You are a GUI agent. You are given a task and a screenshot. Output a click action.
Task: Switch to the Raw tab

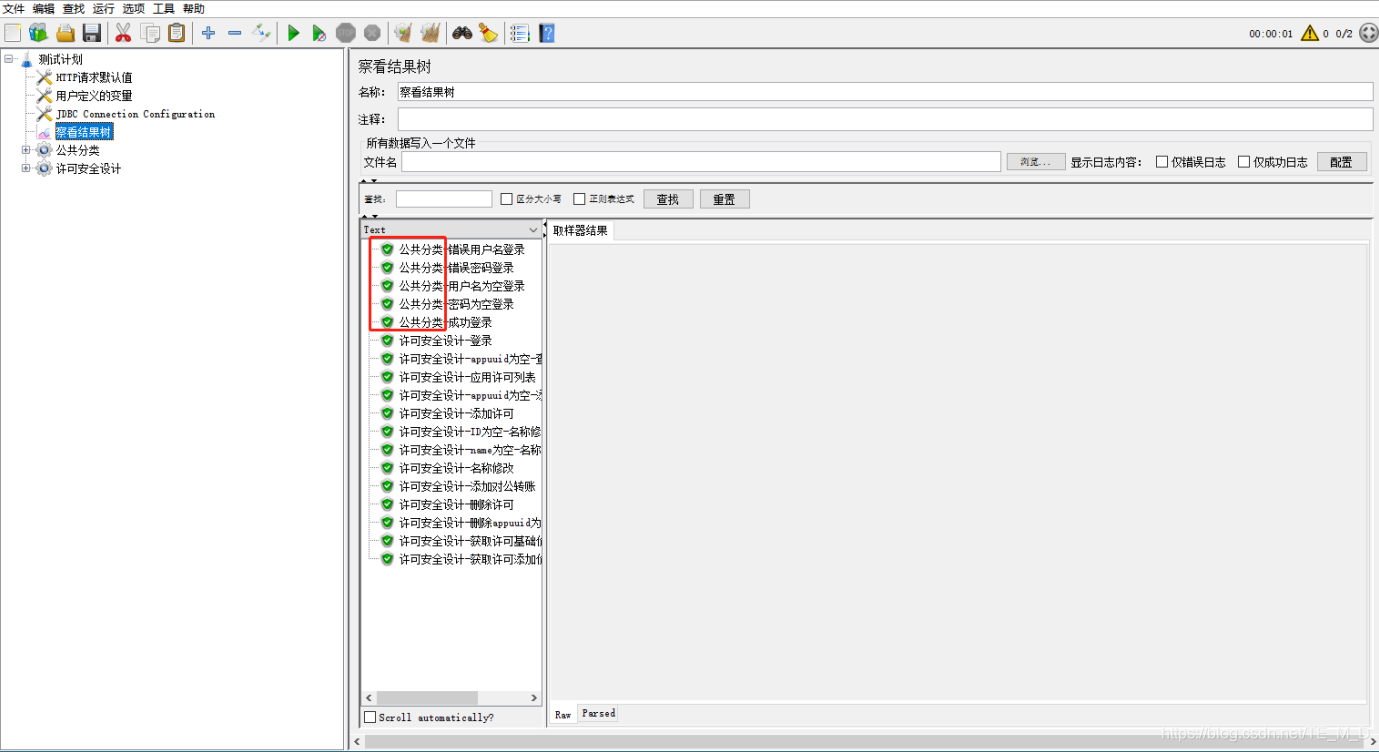[563, 714]
